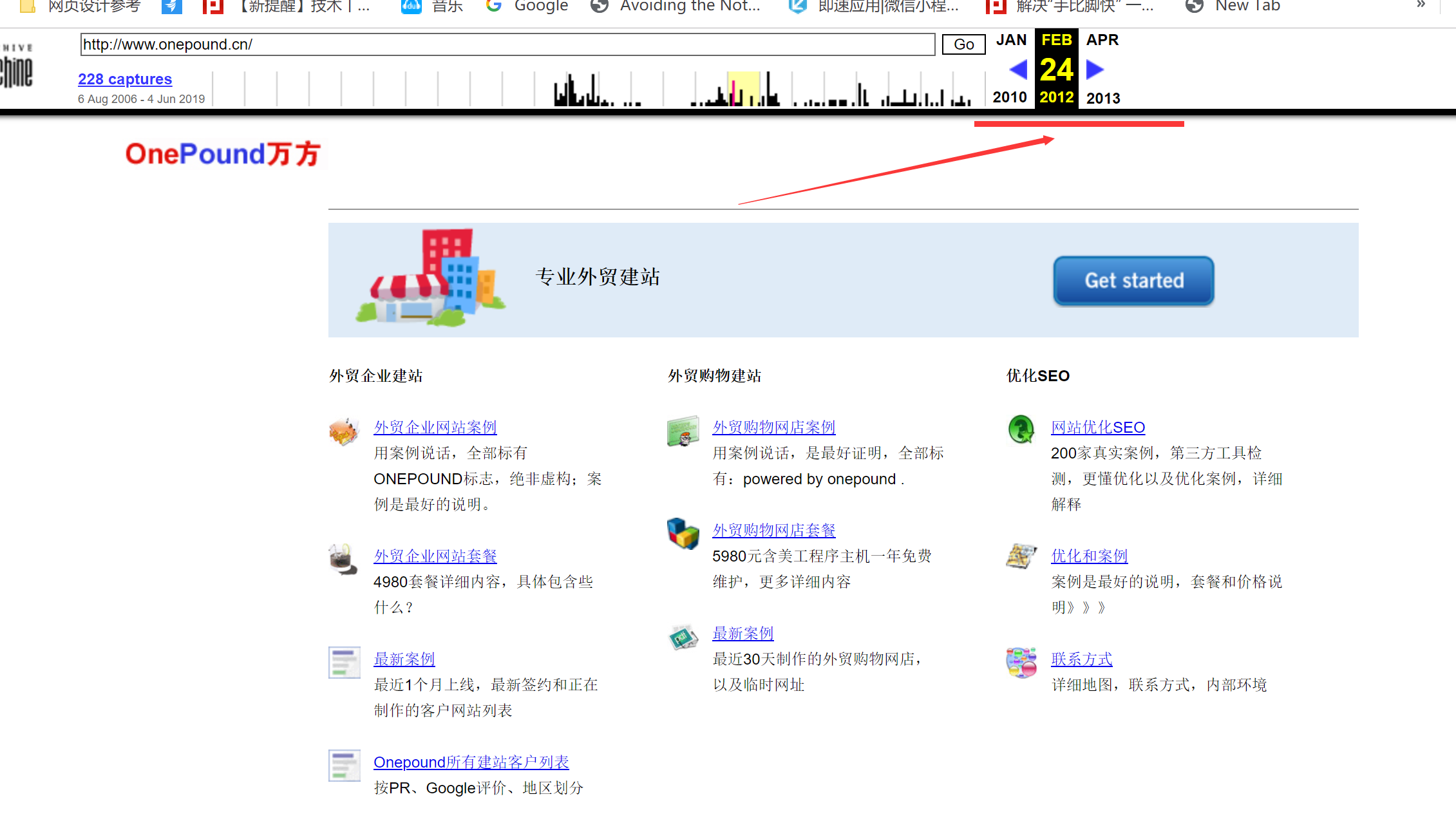The width and height of the screenshot is (1456, 821).
Task: Open the 网页设计参考 bookmark folder
Action: tap(80, 6)
